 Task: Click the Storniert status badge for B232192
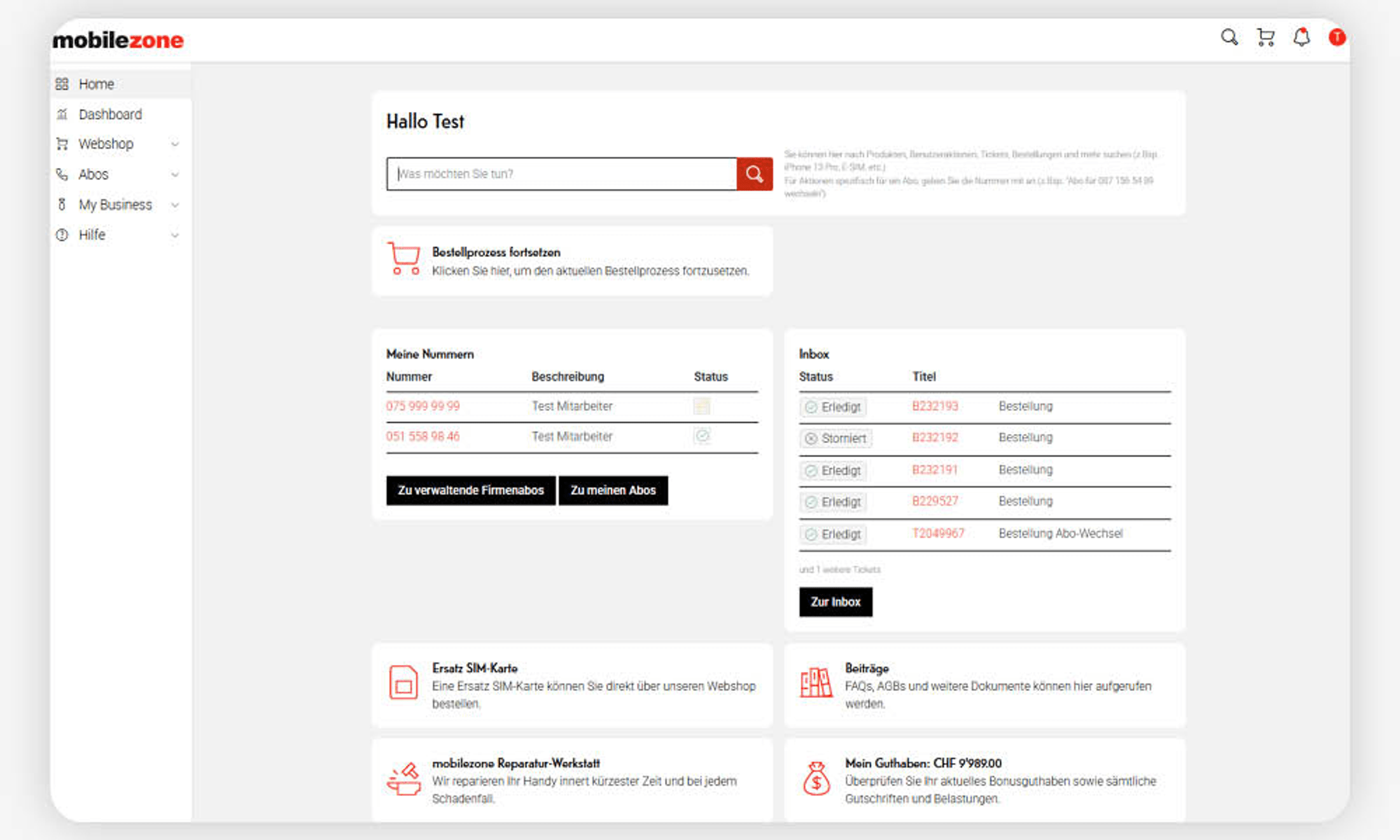tap(836, 438)
